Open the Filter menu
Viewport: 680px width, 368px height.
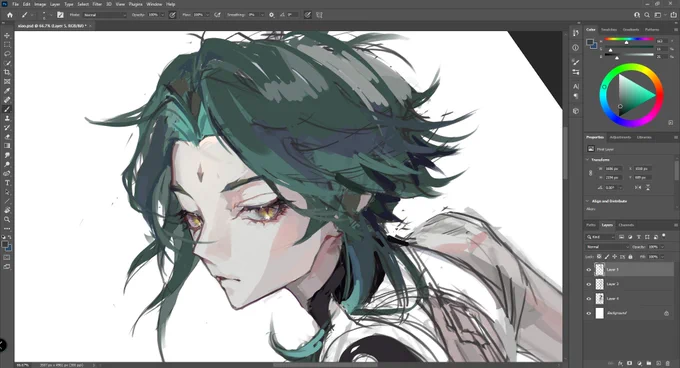coord(97,4)
